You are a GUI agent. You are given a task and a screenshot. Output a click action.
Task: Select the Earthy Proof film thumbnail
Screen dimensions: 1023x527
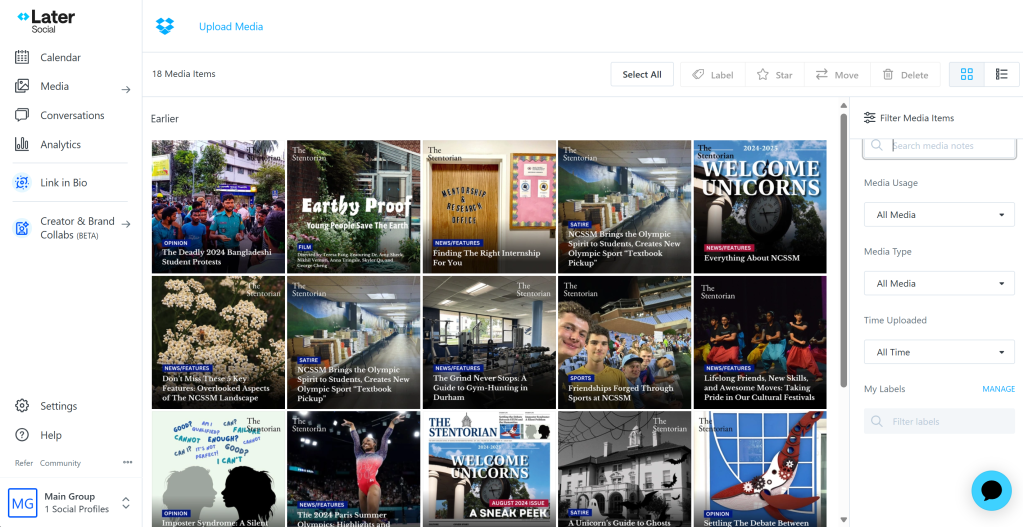[353, 206]
